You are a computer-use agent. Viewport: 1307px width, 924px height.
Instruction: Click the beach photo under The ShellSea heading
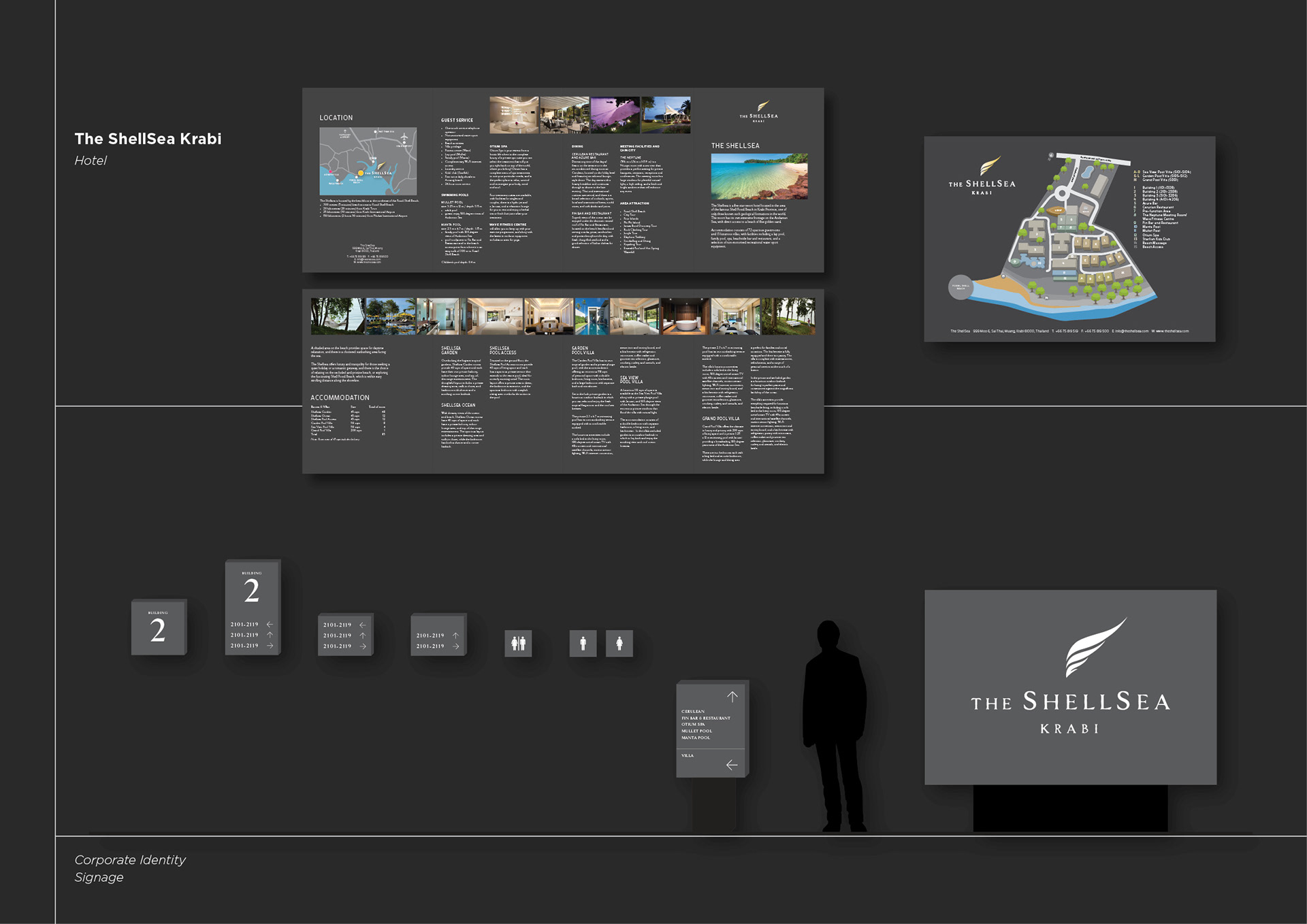point(759,176)
